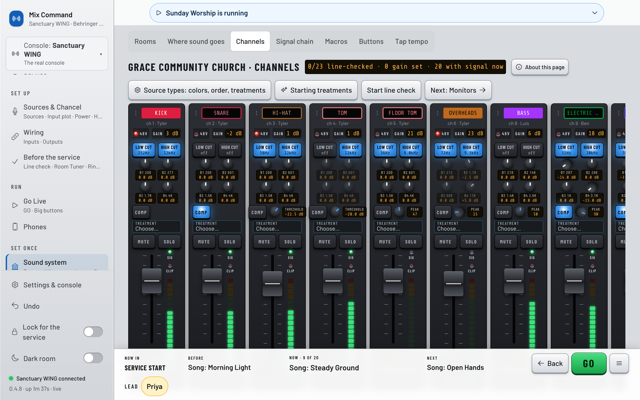
Task: Toggle HIGH CUT on the TOM channel
Action: pyautogui.click(x=350, y=150)
